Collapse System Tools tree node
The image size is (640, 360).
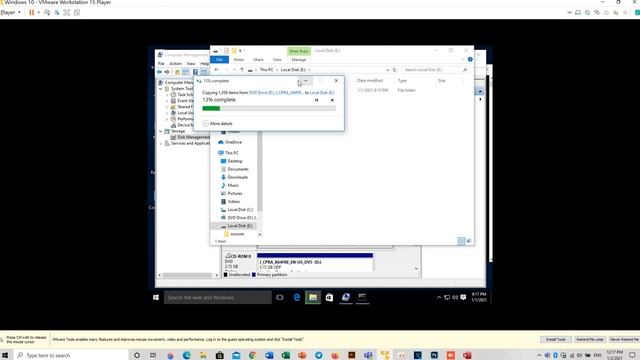point(161,89)
